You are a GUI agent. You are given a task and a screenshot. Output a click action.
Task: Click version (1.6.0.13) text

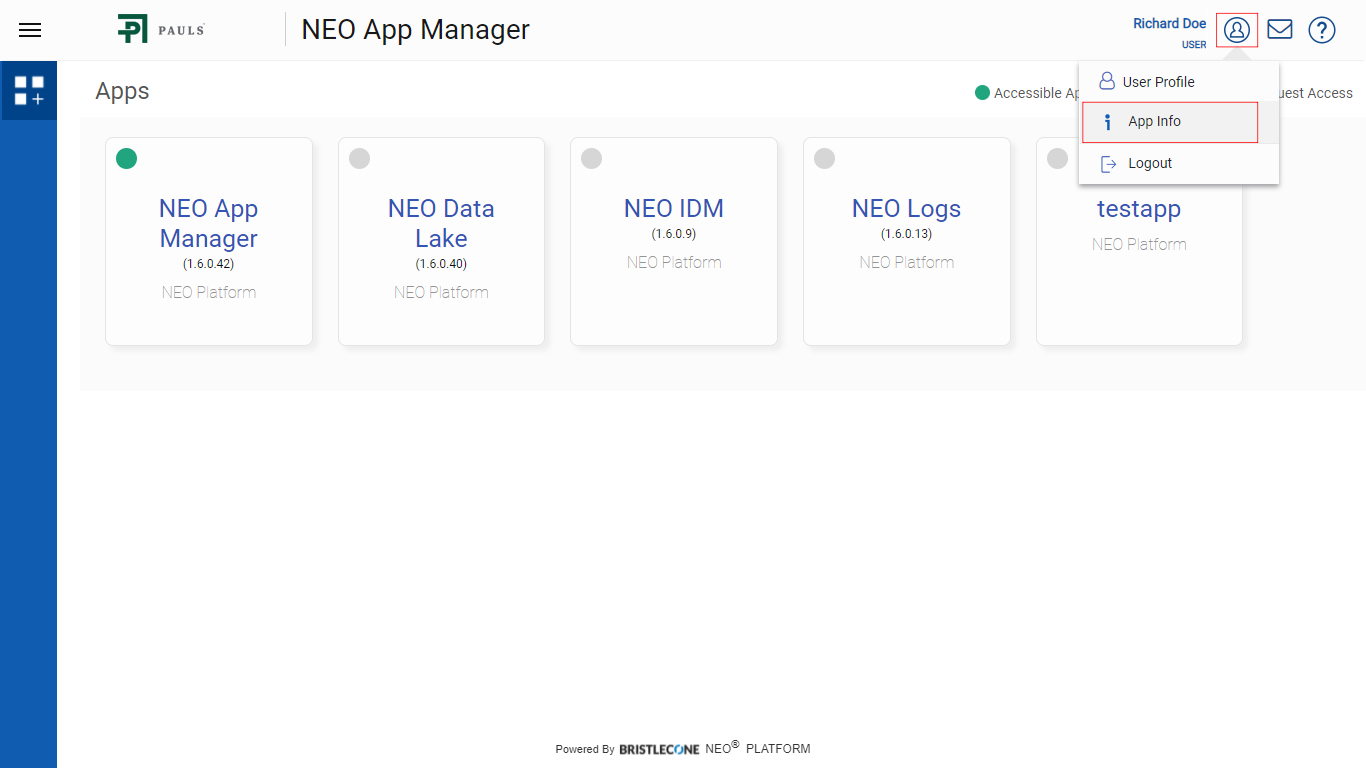906,234
